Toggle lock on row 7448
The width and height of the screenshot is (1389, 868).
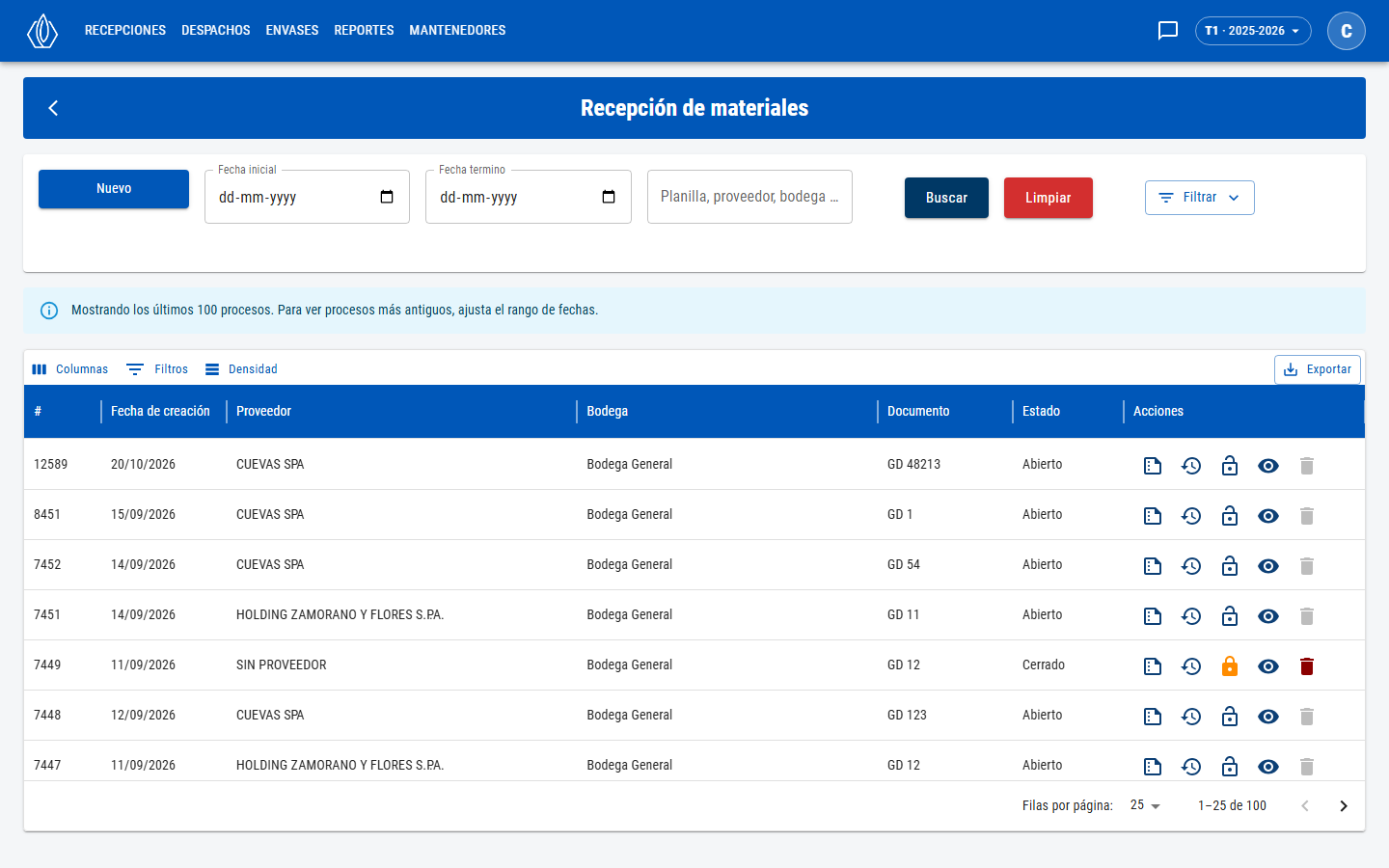coord(1230,717)
